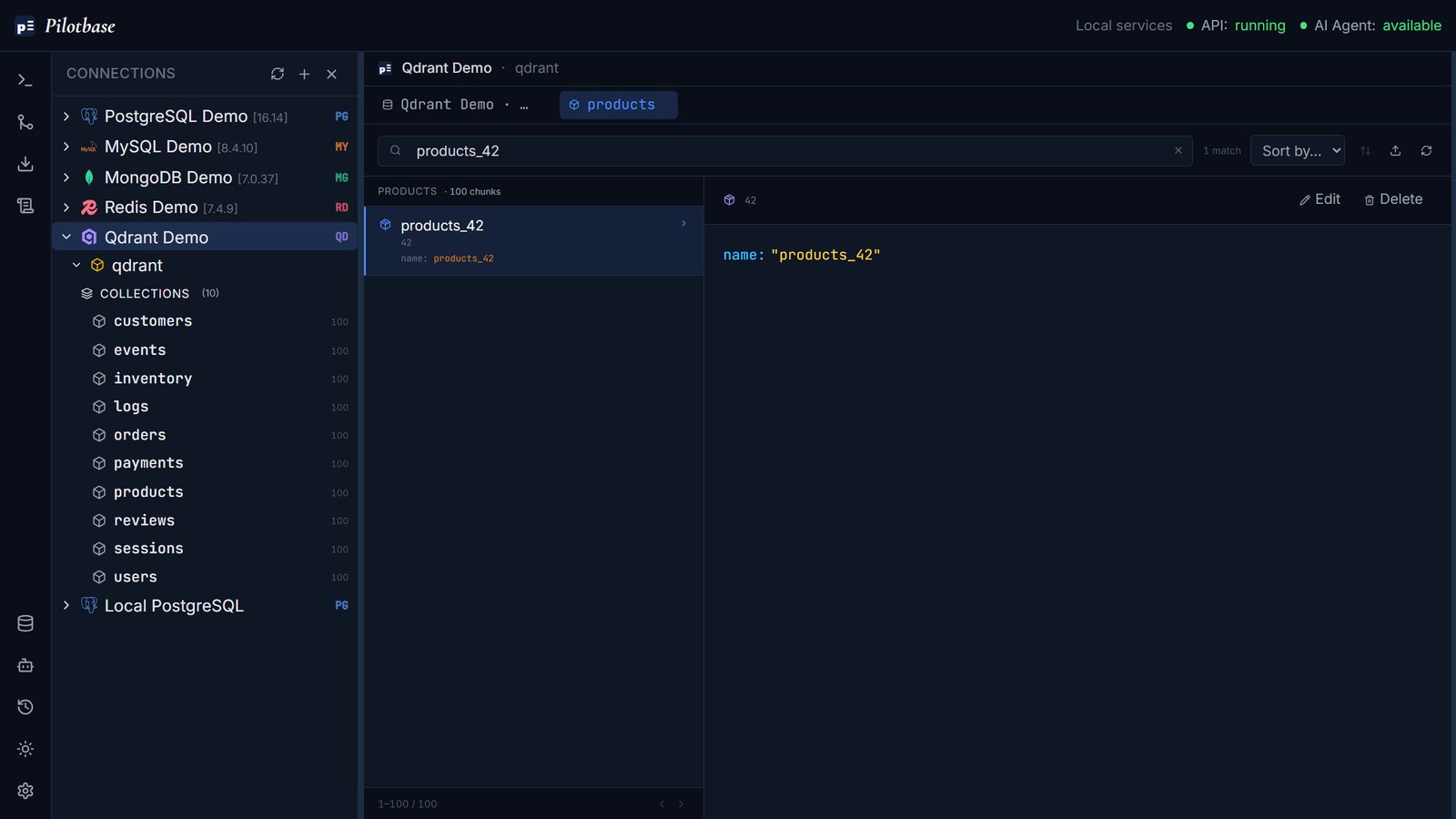This screenshot has height=819, width=1456.
Task: Open the database icon in left sidebar
Action: point(25,623)
